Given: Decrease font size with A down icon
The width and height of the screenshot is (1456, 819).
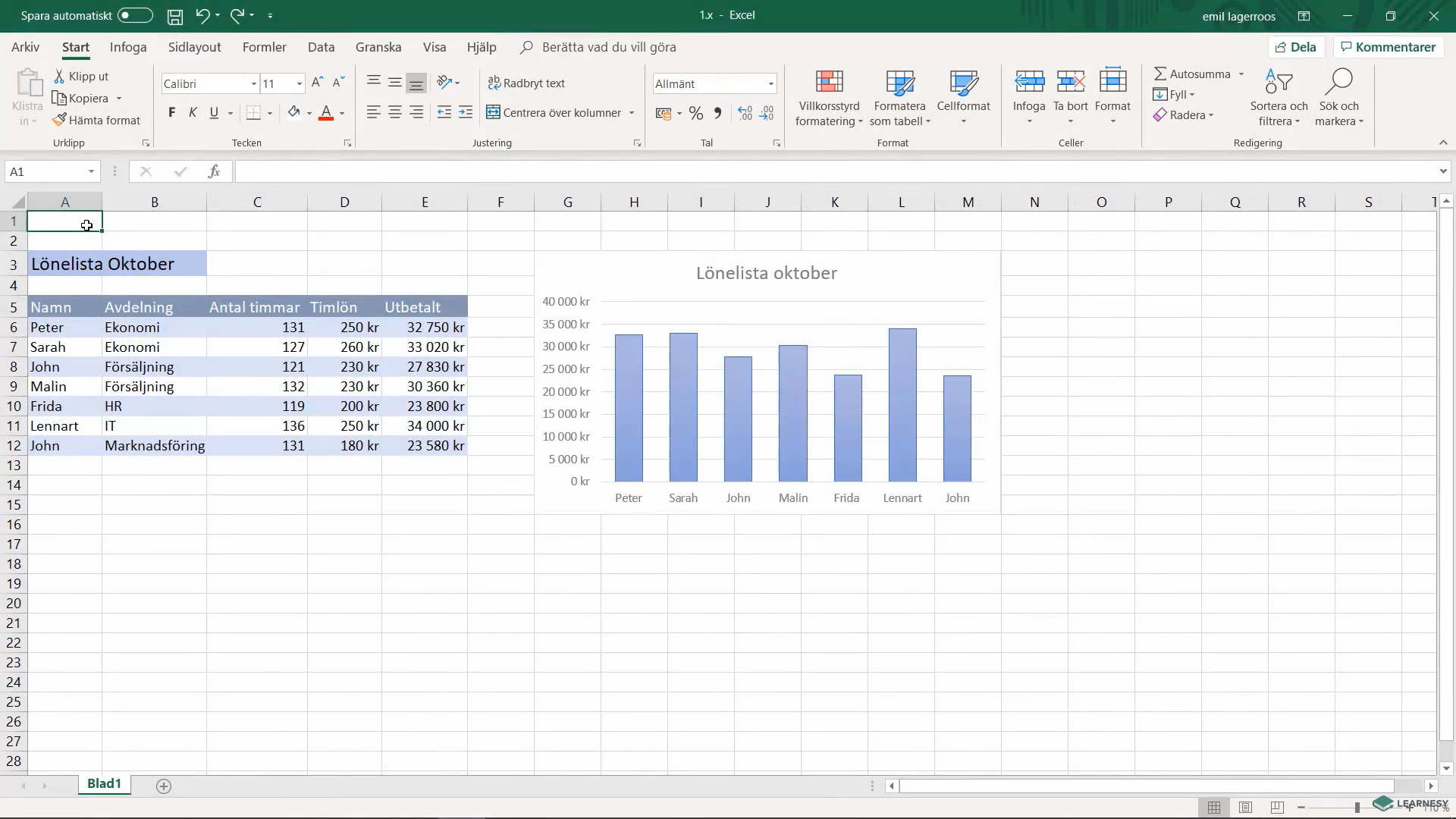Looking at the screenshot, I should pyautogui.click(x=339, y=82).
